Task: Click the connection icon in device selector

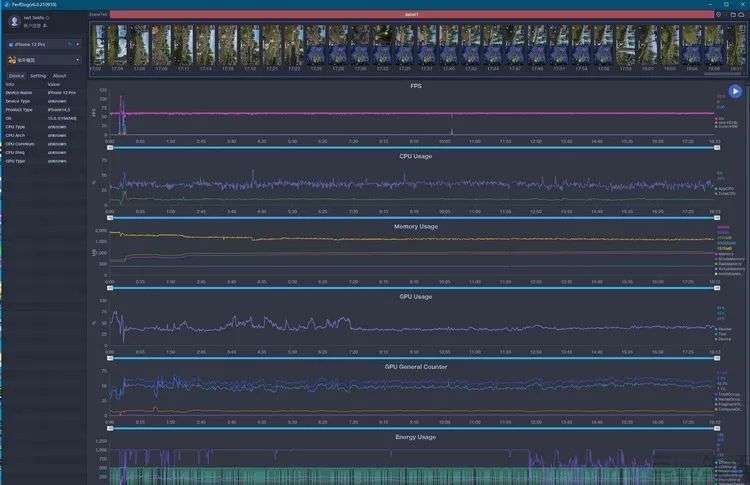Action: [70, 44]
